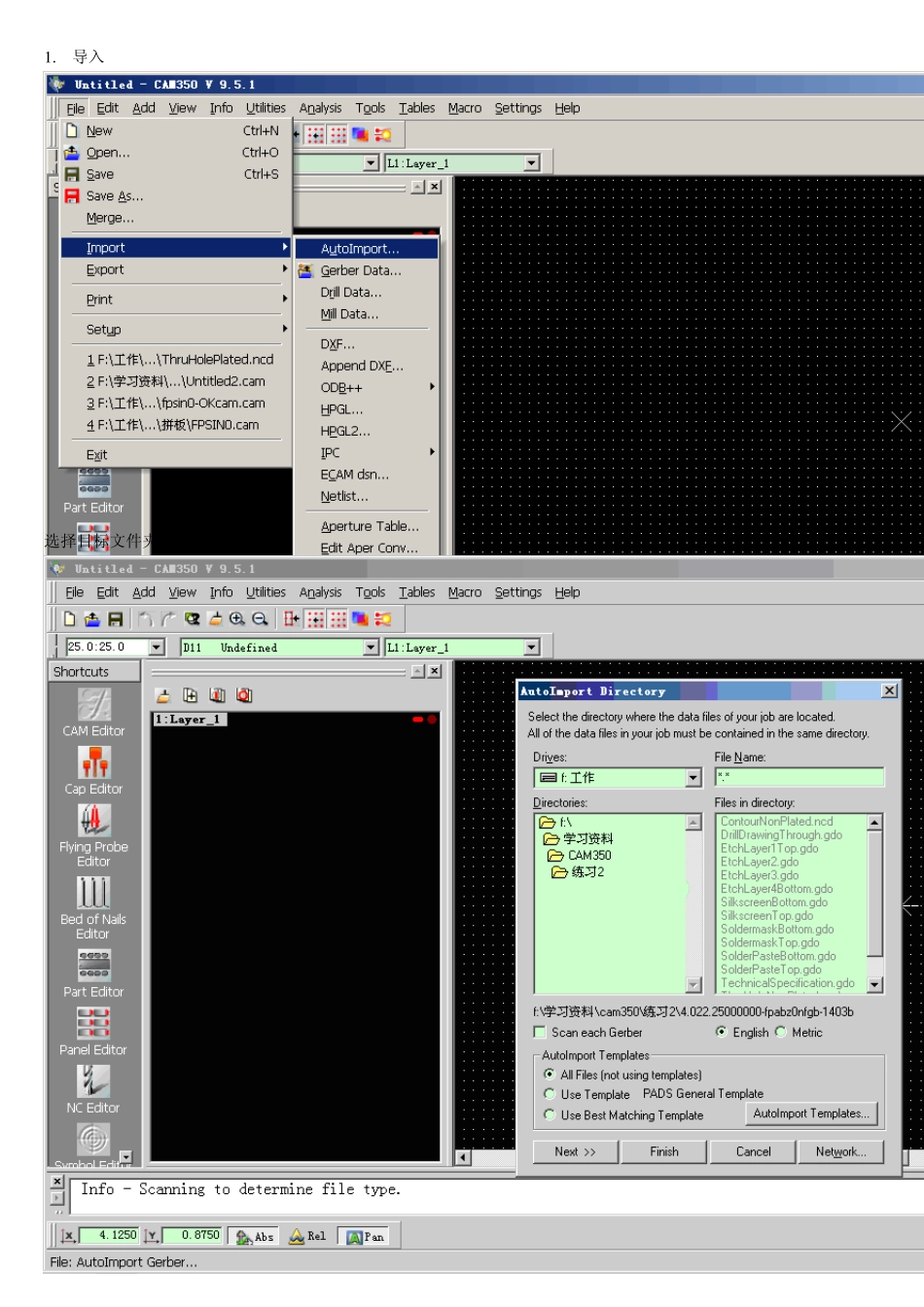The width and height of the screenshot is (924, 1307).
Task: Click Cancel in AutoImport Directory dialog
Action: (753, 1151)
